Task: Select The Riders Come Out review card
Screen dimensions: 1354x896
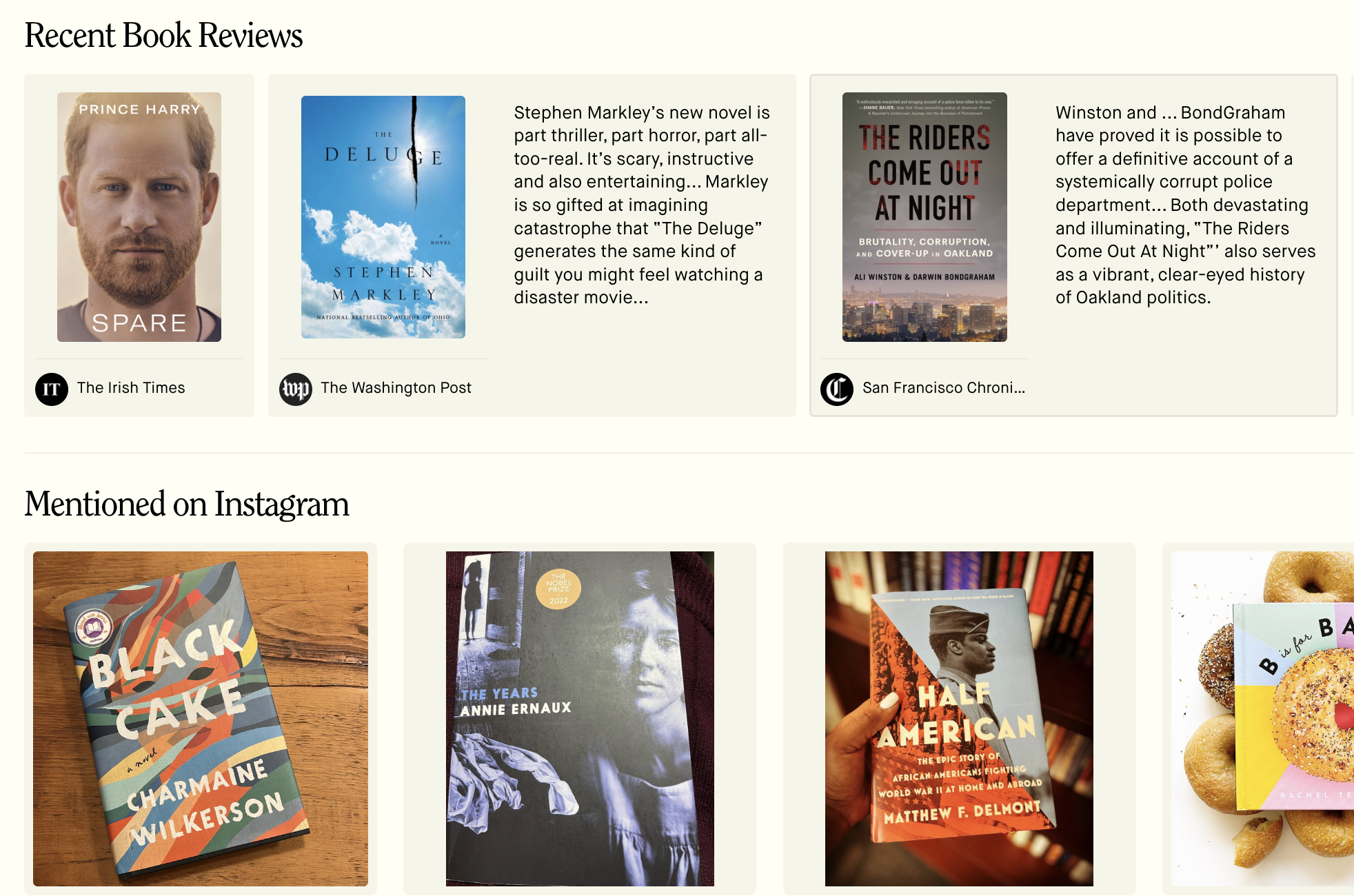Action: 1073,245
